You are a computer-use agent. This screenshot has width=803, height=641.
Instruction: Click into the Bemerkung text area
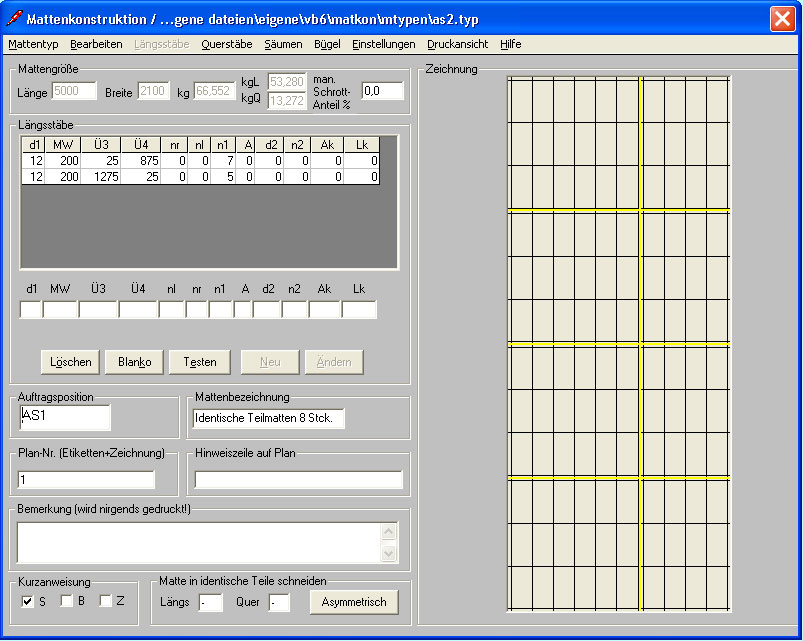199,543
